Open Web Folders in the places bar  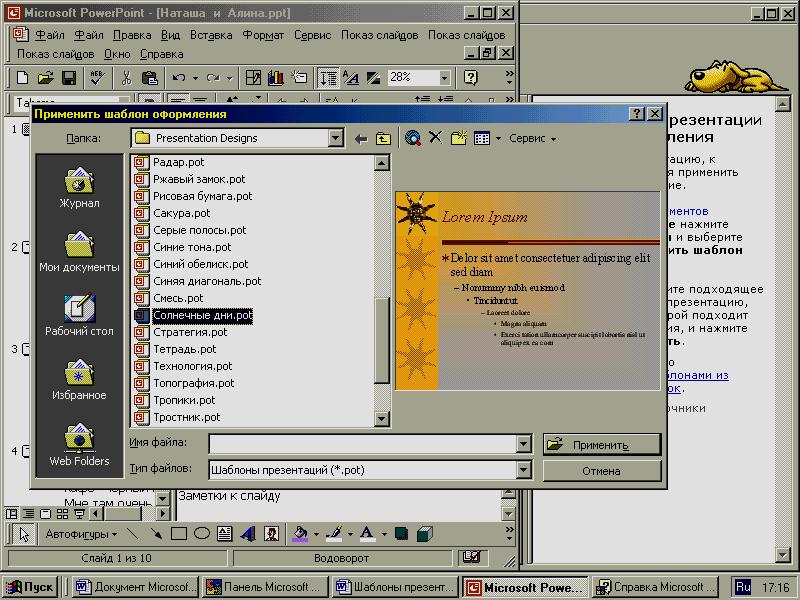pos(79,443)
